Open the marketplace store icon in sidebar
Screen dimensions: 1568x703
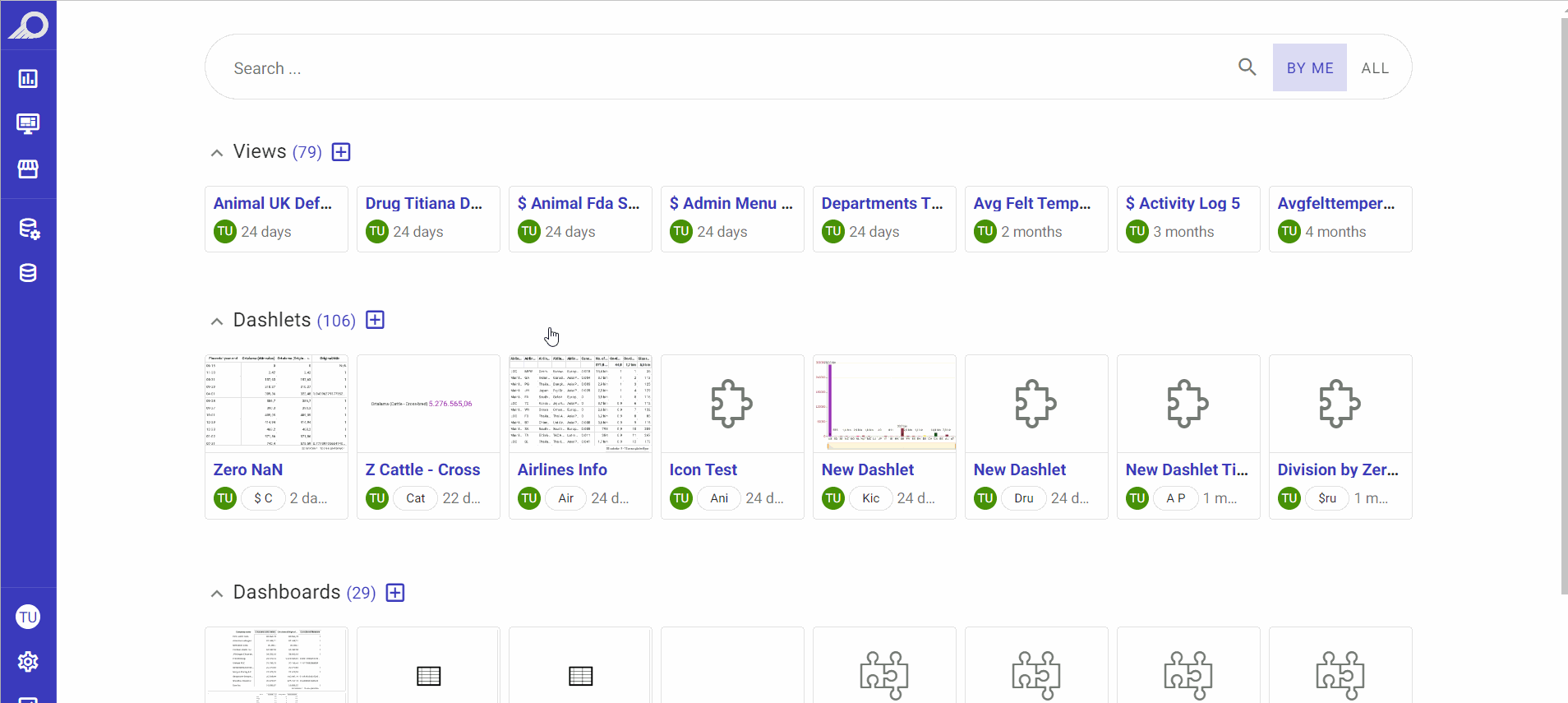point(28,169)
